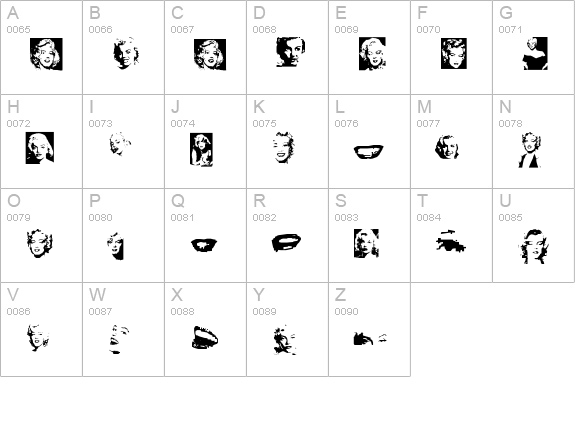The width and height of the screenshot is (575, 421).
Task: Select the wavy hair portrait under U 0085
Action: [x=534, y=246]
